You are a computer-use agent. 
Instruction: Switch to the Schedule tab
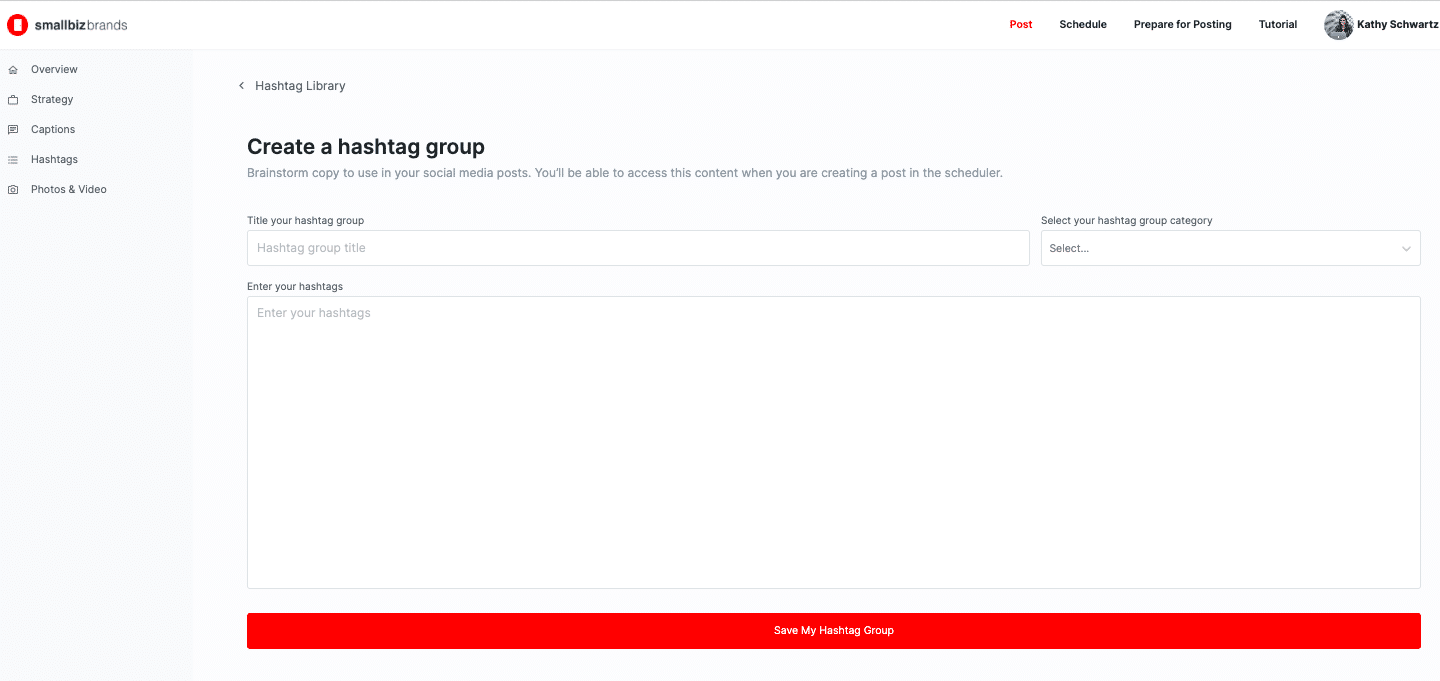pyautogui.click(x=1083, y=24)
